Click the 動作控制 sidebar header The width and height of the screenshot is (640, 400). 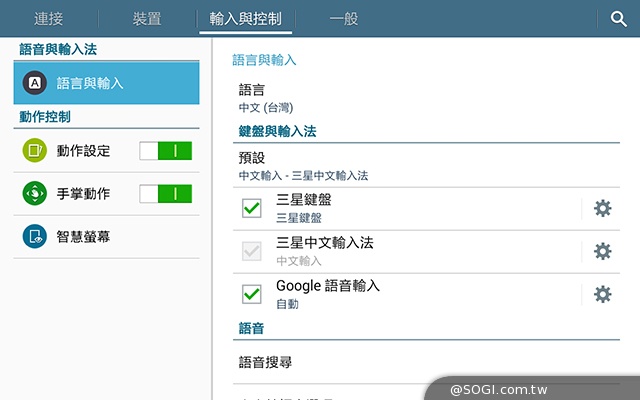[45, 117]
